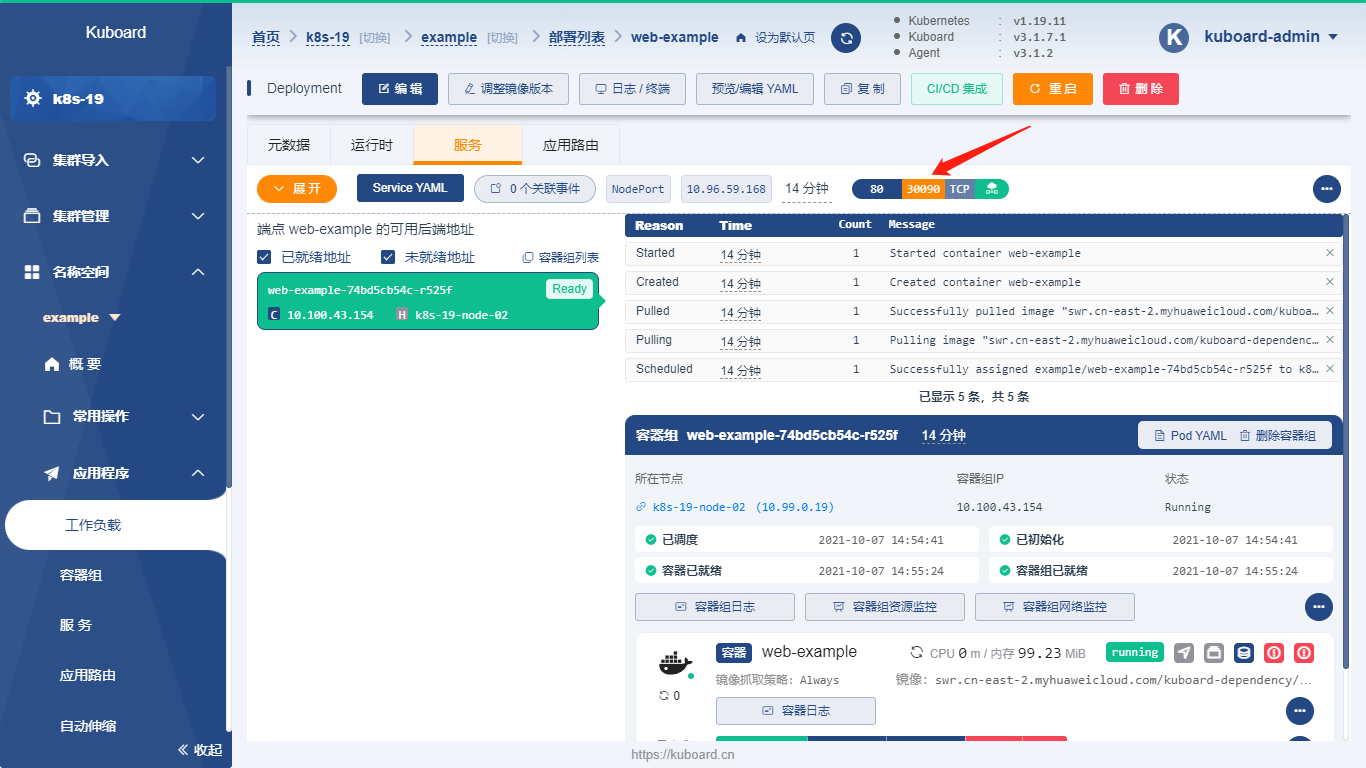This screenshot has height=768, width=1366.
Task: Click the k8s-19 cluster gear icon
Action: click(x=33, y=99)
